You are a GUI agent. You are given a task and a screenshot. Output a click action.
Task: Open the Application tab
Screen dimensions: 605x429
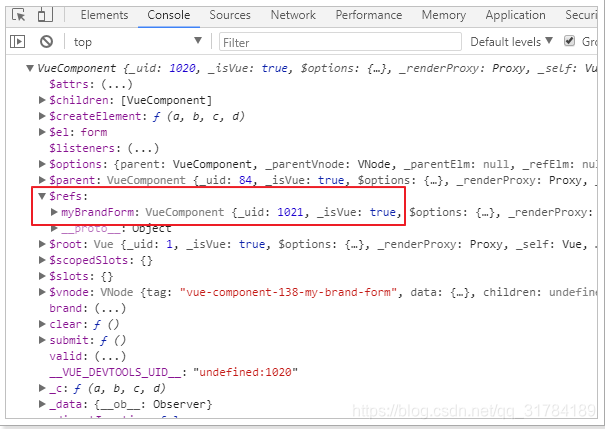pos(515,15)
